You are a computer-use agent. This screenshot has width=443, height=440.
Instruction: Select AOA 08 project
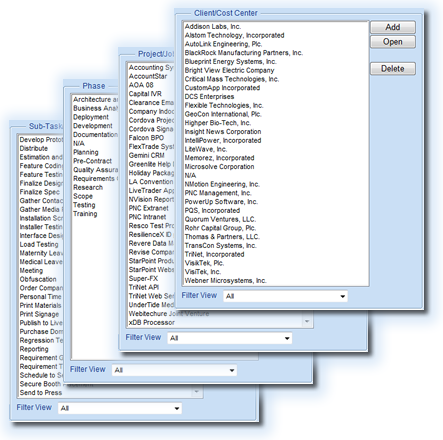(x=141, y=85)
